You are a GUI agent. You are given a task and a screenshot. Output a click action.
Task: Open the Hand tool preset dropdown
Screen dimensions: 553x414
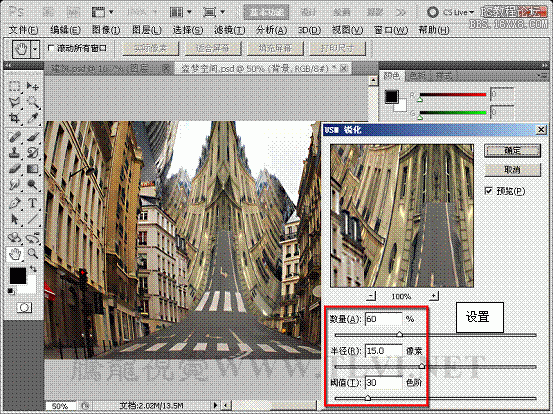(35, 49)
